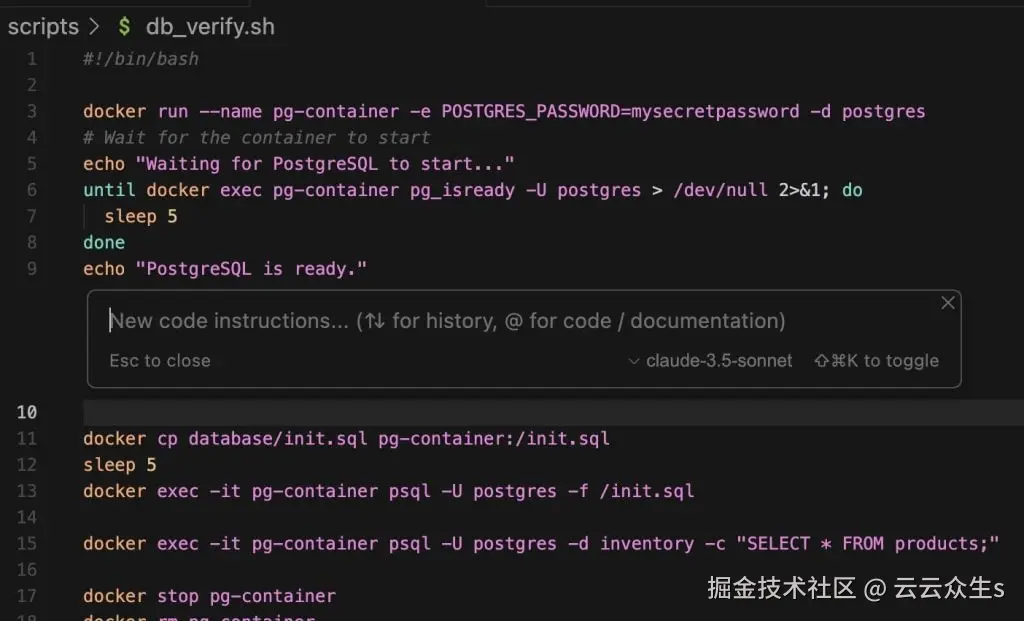
Task: Click the breadcrumb chevron after scripts
Action: pyautogui.click(x=95, y=27)
